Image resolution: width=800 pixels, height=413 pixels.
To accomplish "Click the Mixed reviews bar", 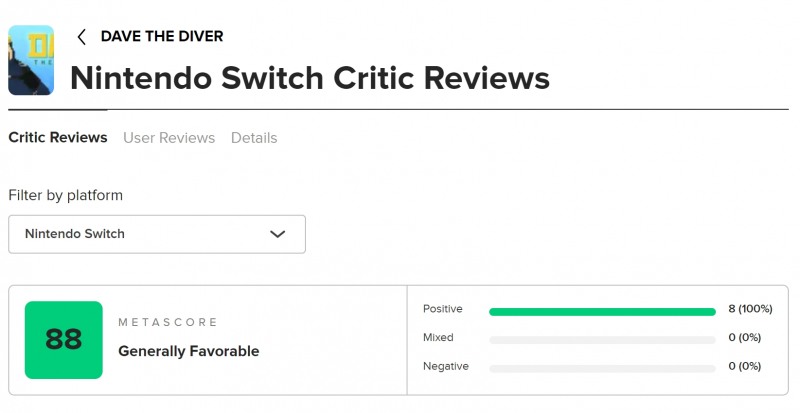I will pos(602,339).
